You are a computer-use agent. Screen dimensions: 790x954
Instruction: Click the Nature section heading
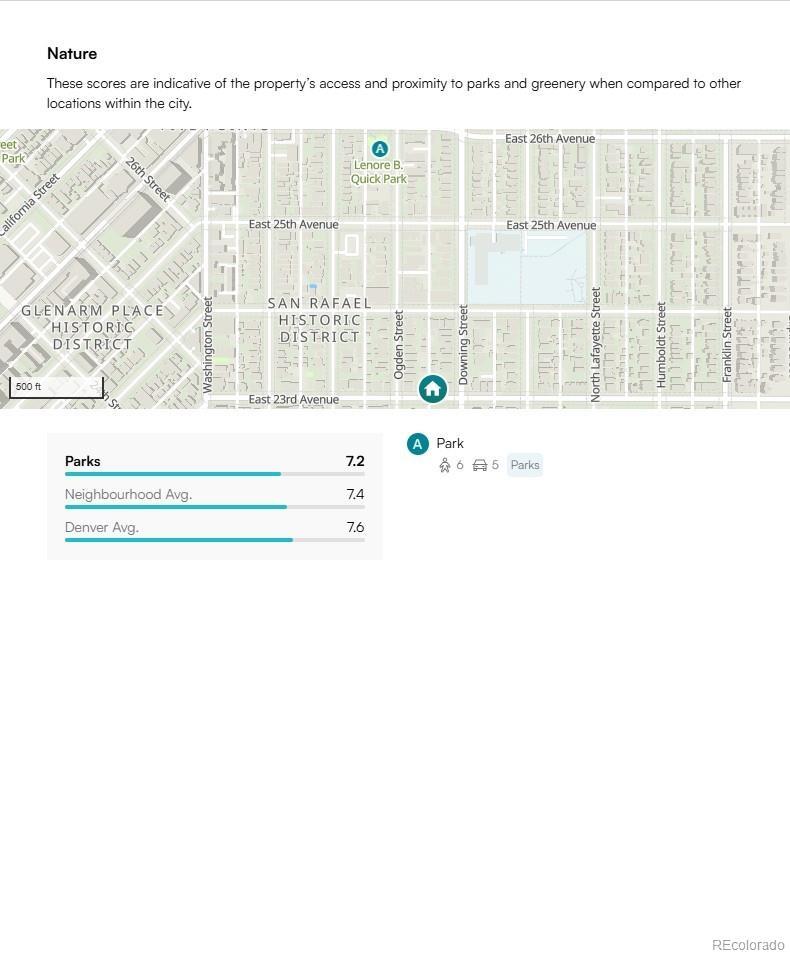72,53
